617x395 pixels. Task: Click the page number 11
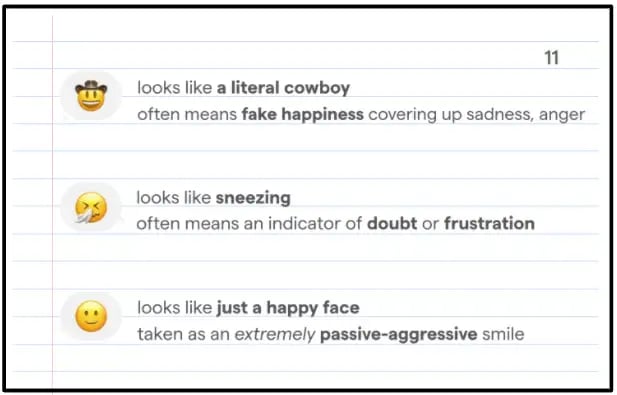click(551, 58)
